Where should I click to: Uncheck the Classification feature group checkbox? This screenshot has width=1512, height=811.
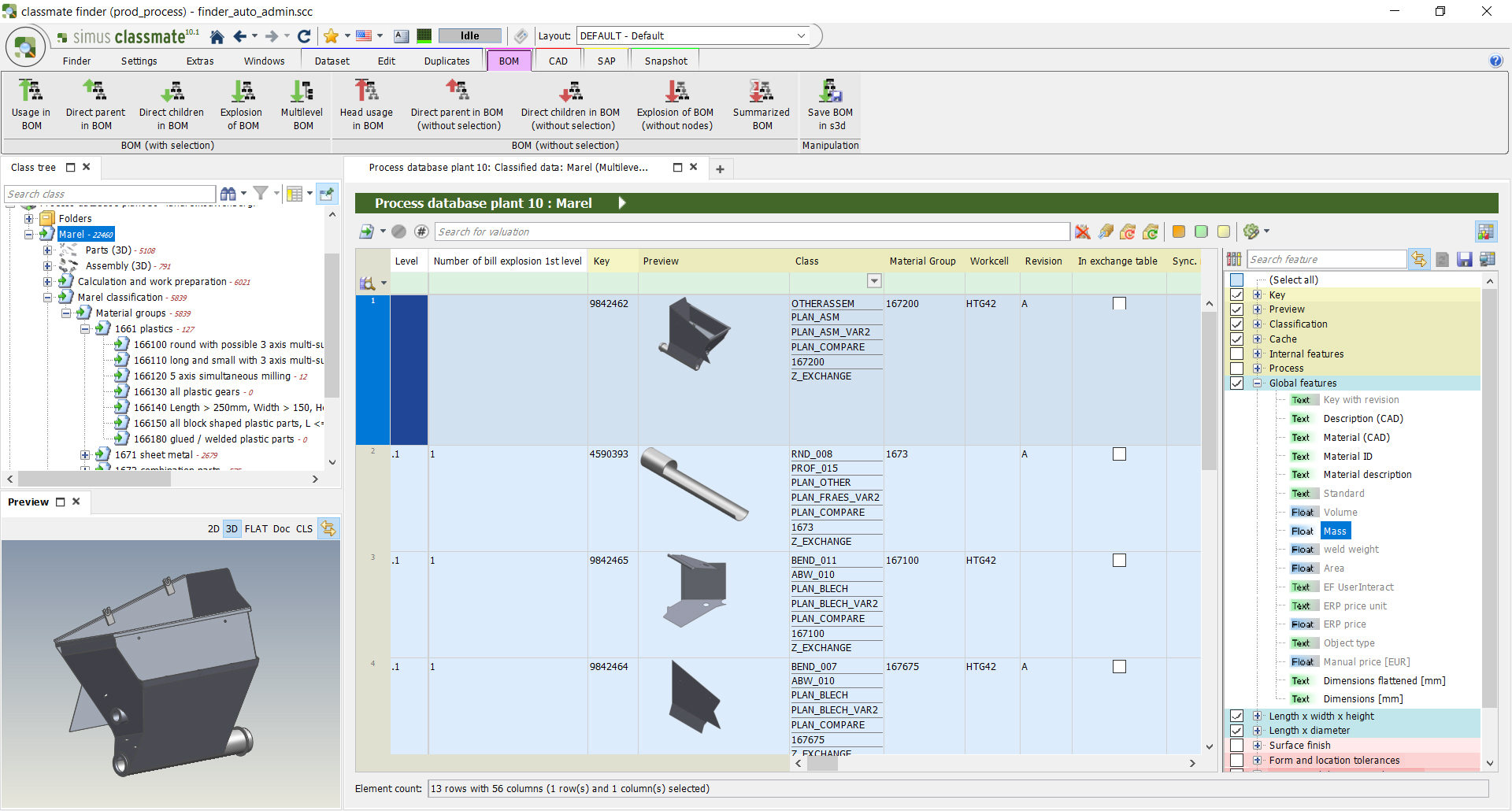pos(1237,324)
